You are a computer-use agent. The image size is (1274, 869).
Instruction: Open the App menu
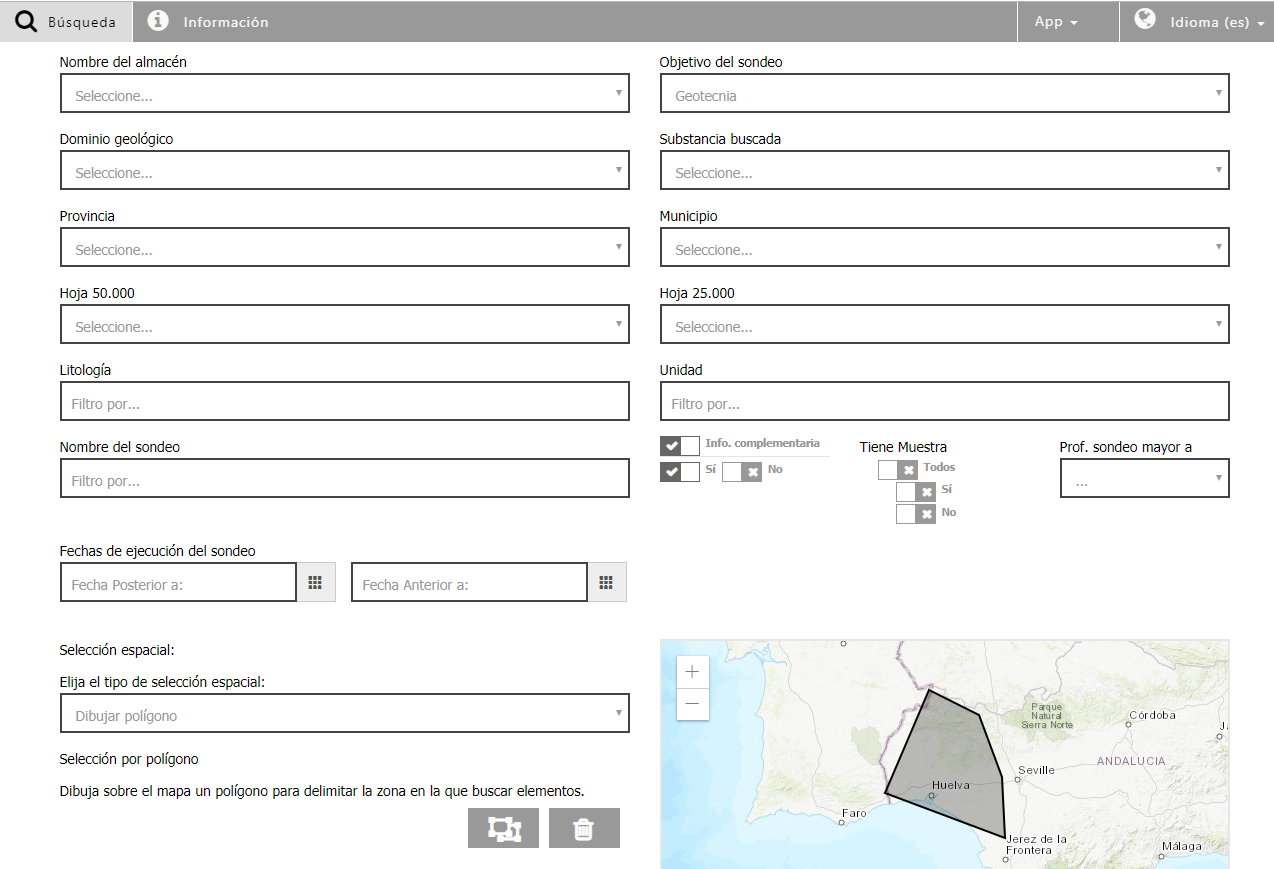[1056, 21]
